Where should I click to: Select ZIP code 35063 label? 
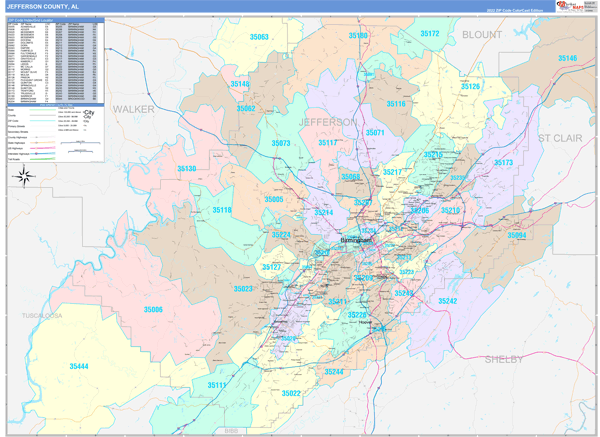(258, 37)
